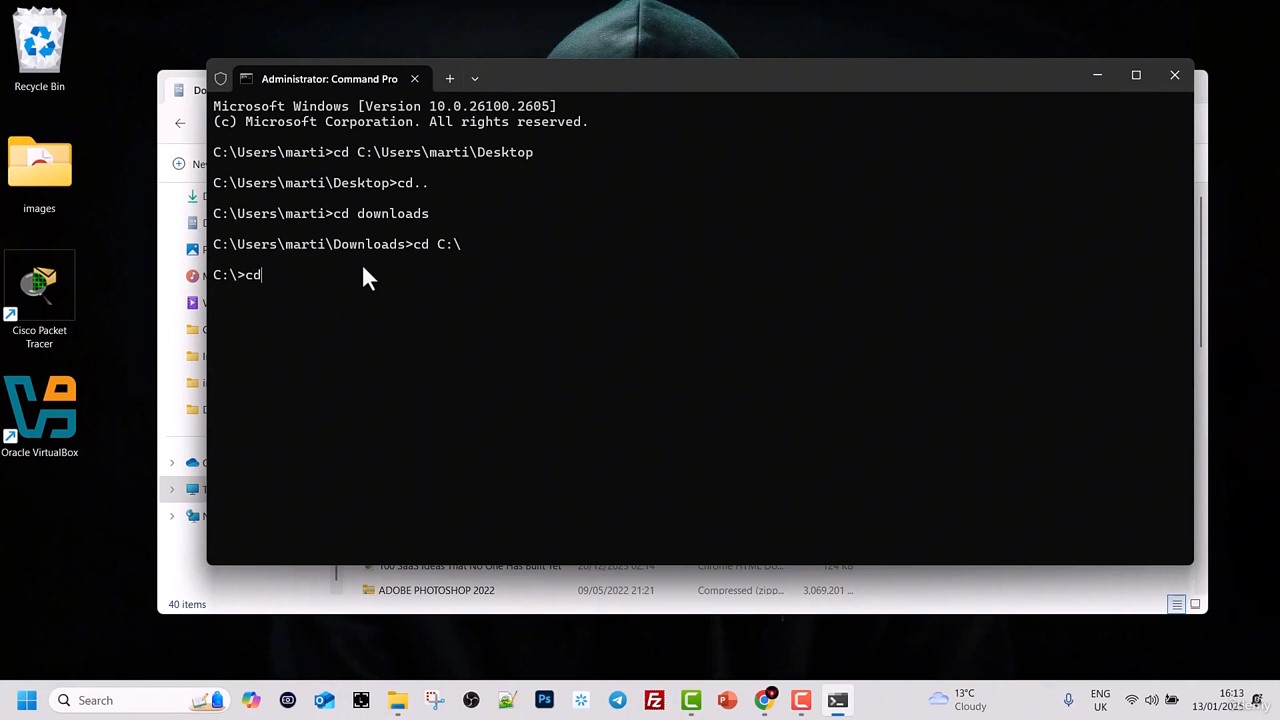Expand the OneDrive cloud node in Explorer

click(x=172, y=463)
